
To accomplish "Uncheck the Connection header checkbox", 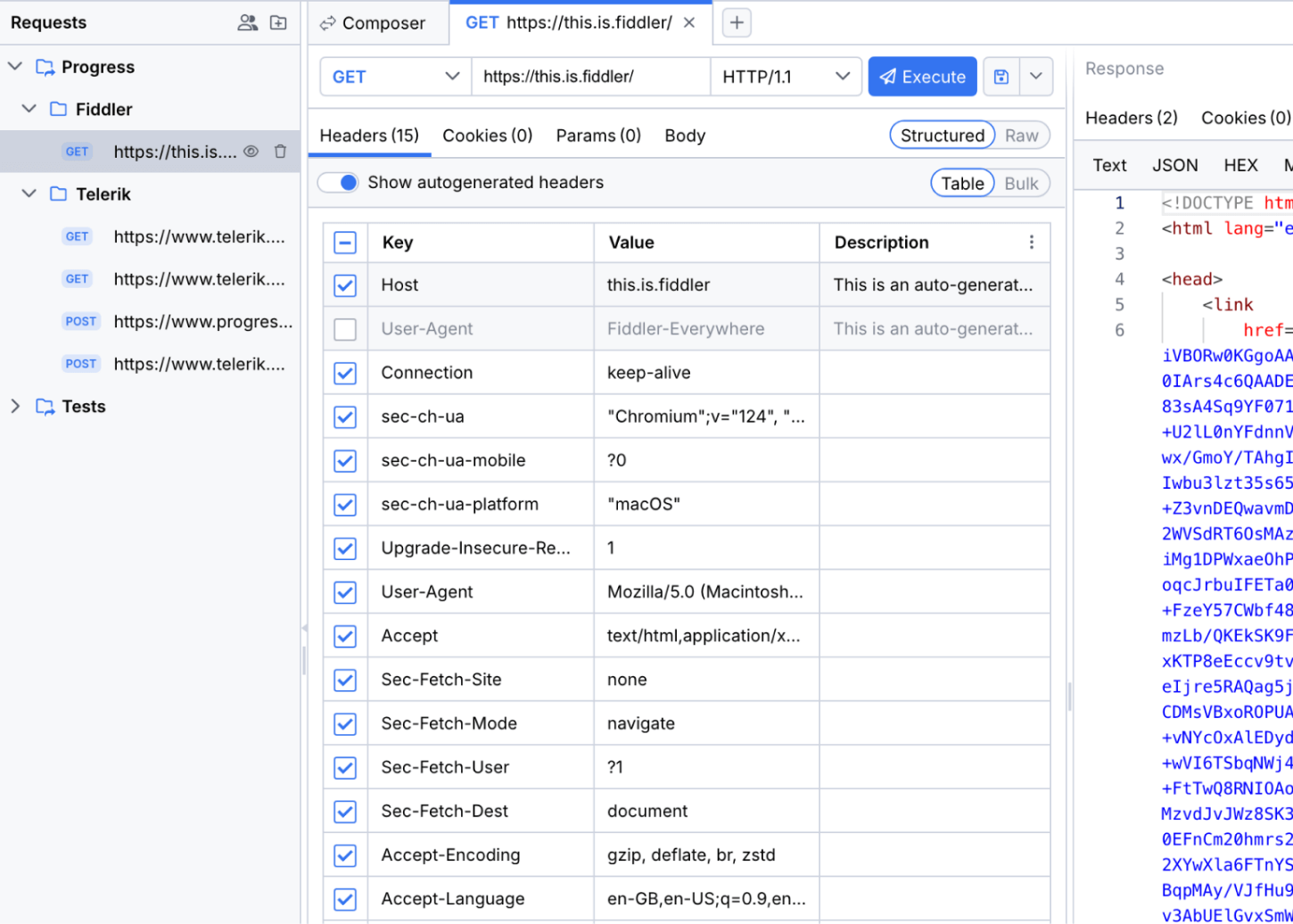I will click(x=345, y=373).
